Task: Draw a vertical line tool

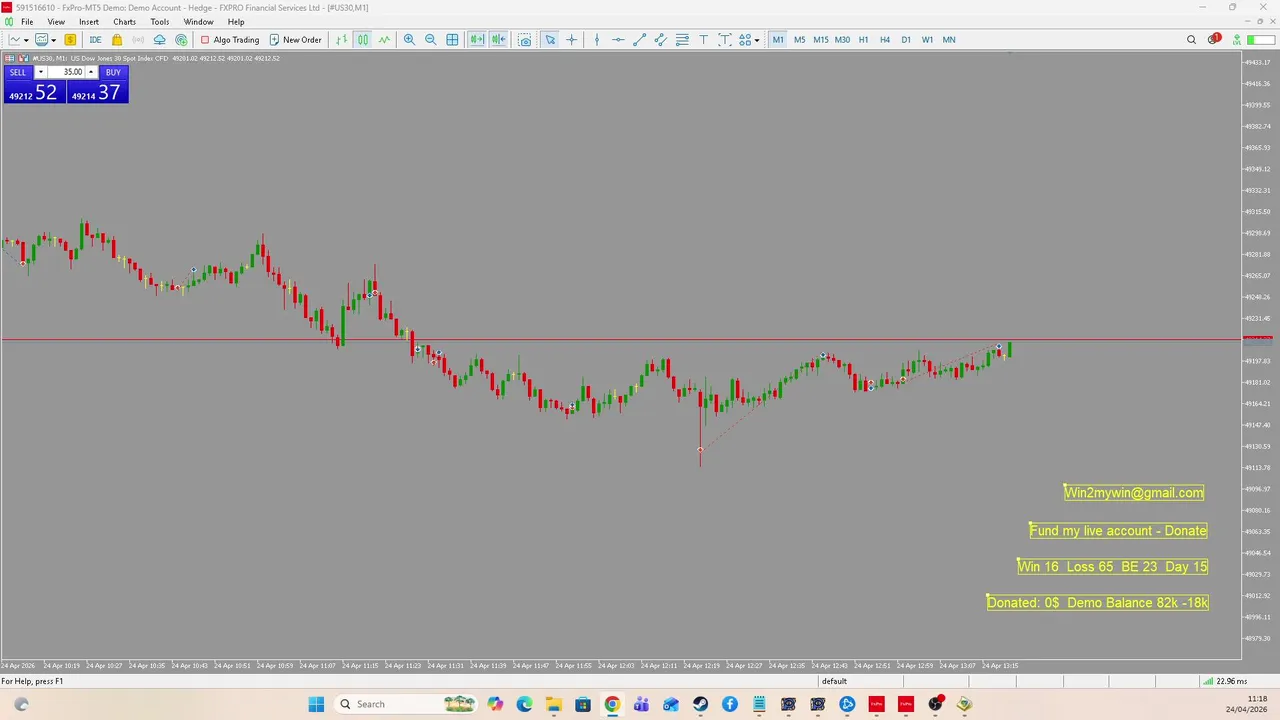Action: (597, 40)
